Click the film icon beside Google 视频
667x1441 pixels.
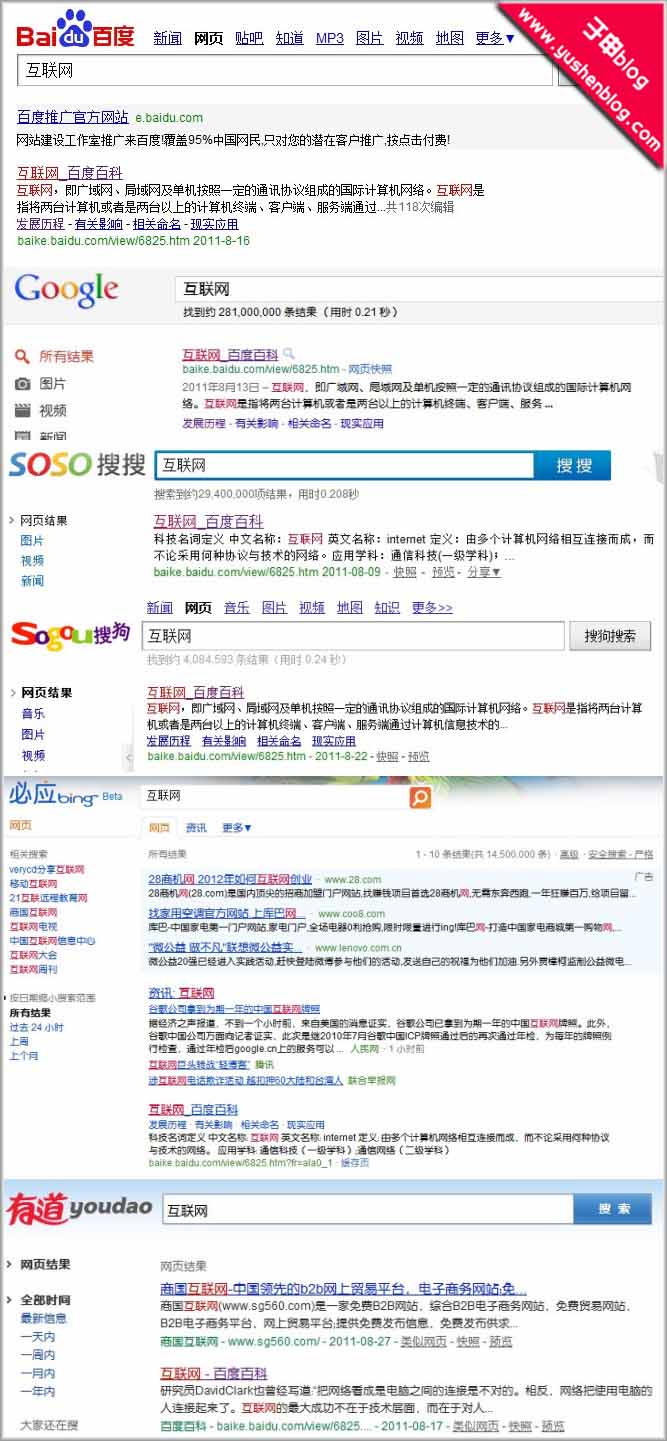point(22,410)
